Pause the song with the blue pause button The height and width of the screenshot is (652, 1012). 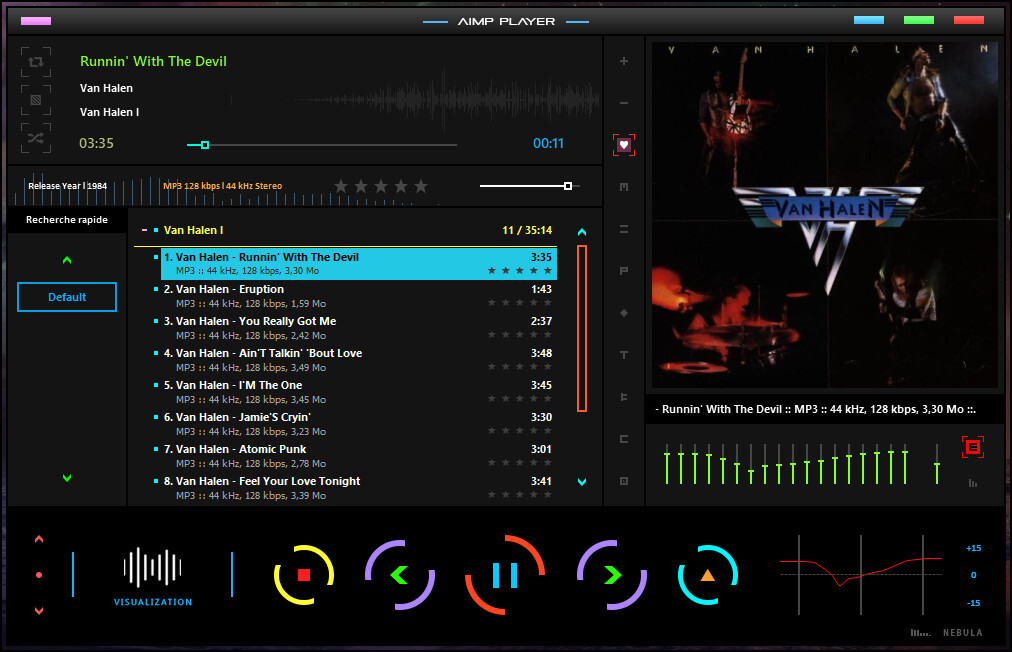pos(505,575)
